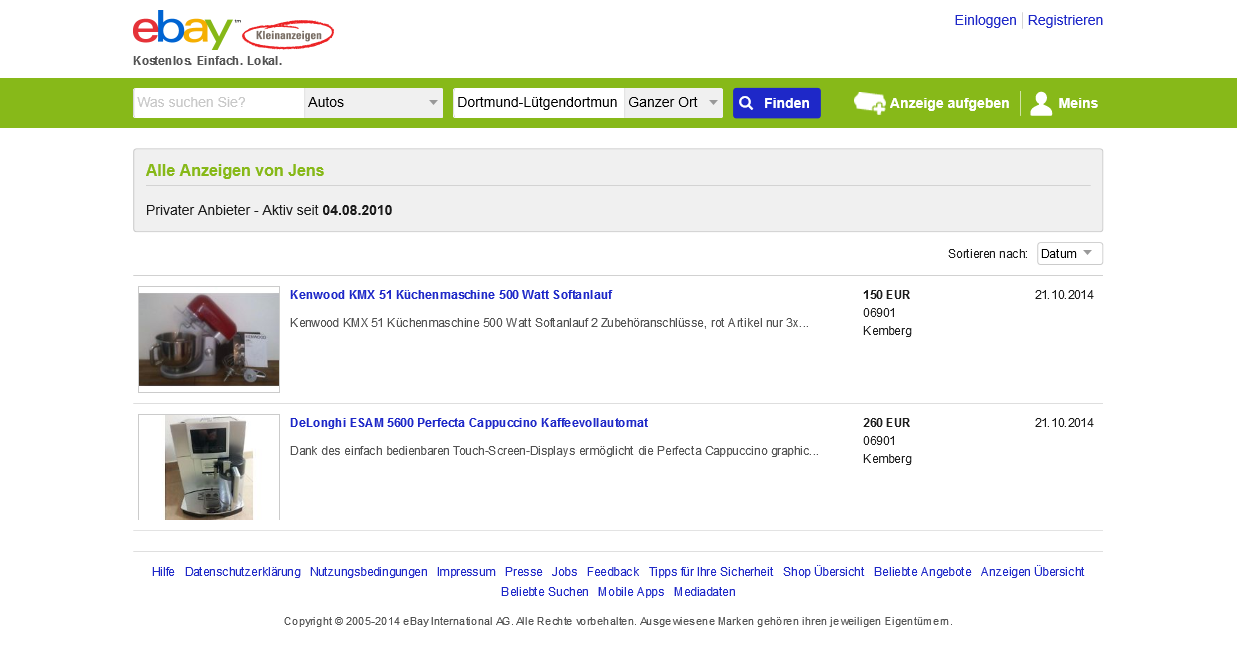1237x661 pixels.
Task: Click the Kenwood kitchen machine thumbnail
Action: click(x=209, y=339)
